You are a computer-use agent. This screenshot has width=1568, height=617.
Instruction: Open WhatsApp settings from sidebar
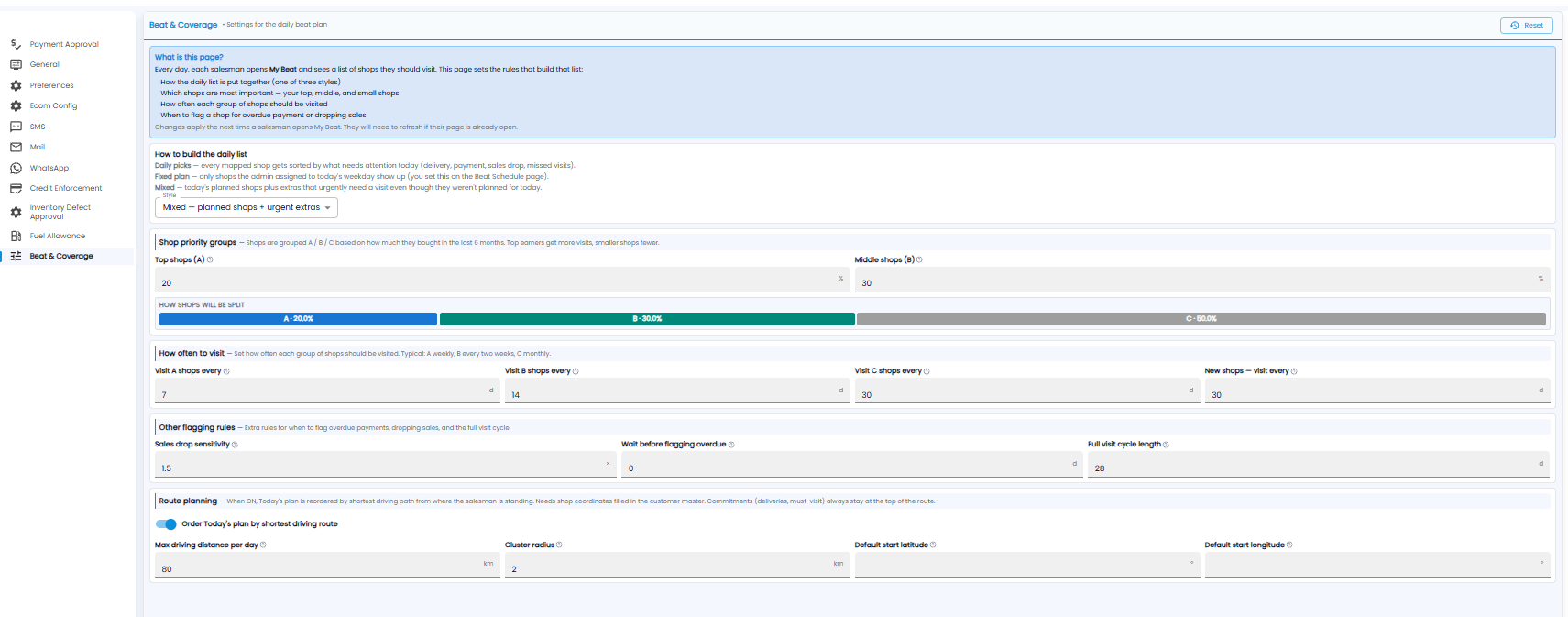click(x=49, y=168)
